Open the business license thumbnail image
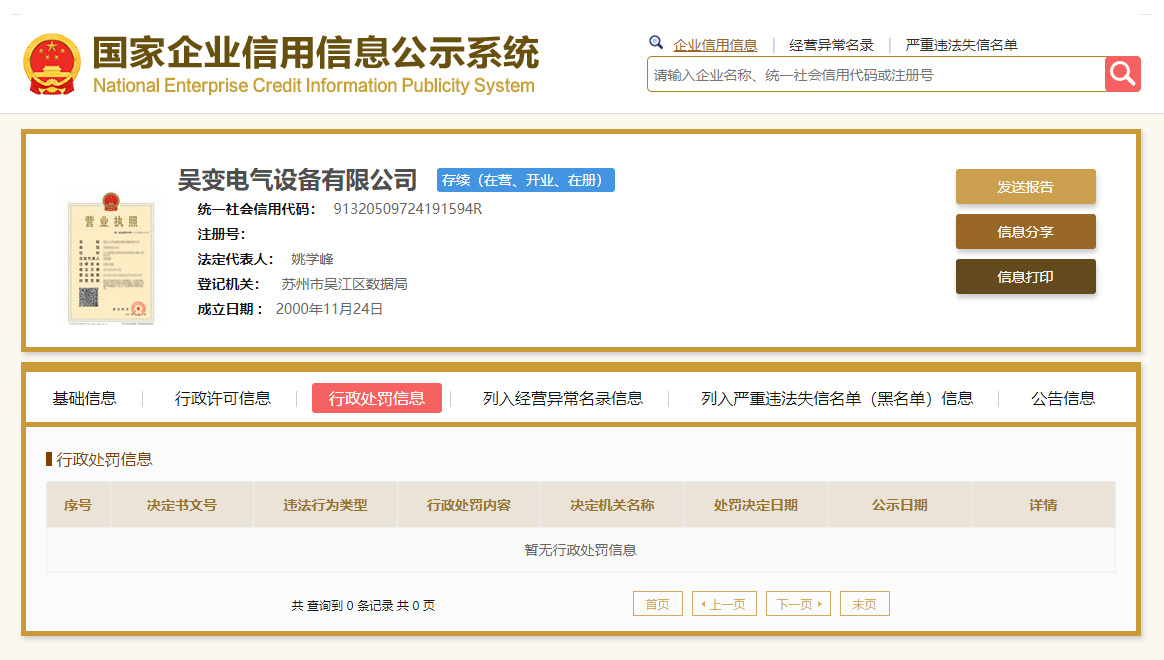This screenshot has height=660, width=1164. (x=111, y=258)
